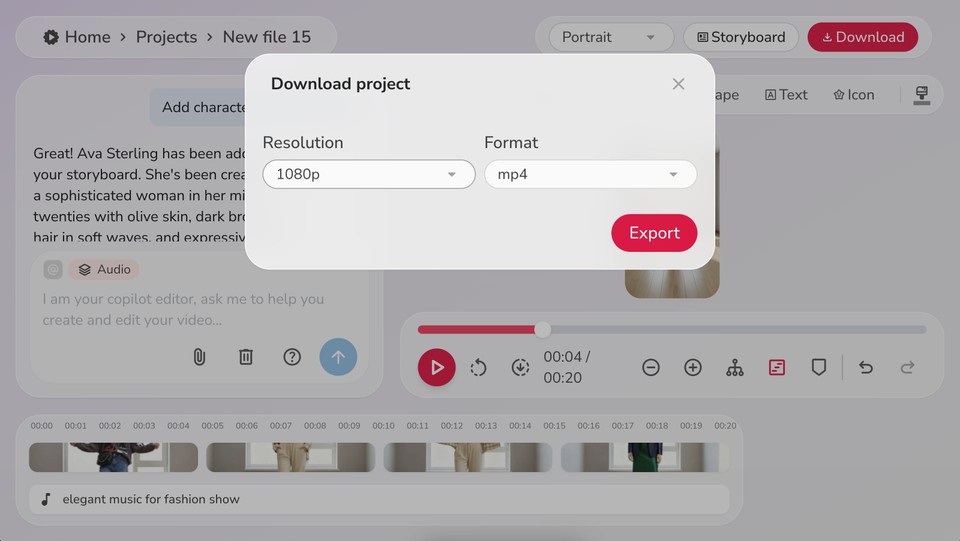Click the zoom in plus icon
Image resolution: width=960 pixels, height=541 pixels.
click(x=693, y=368)
